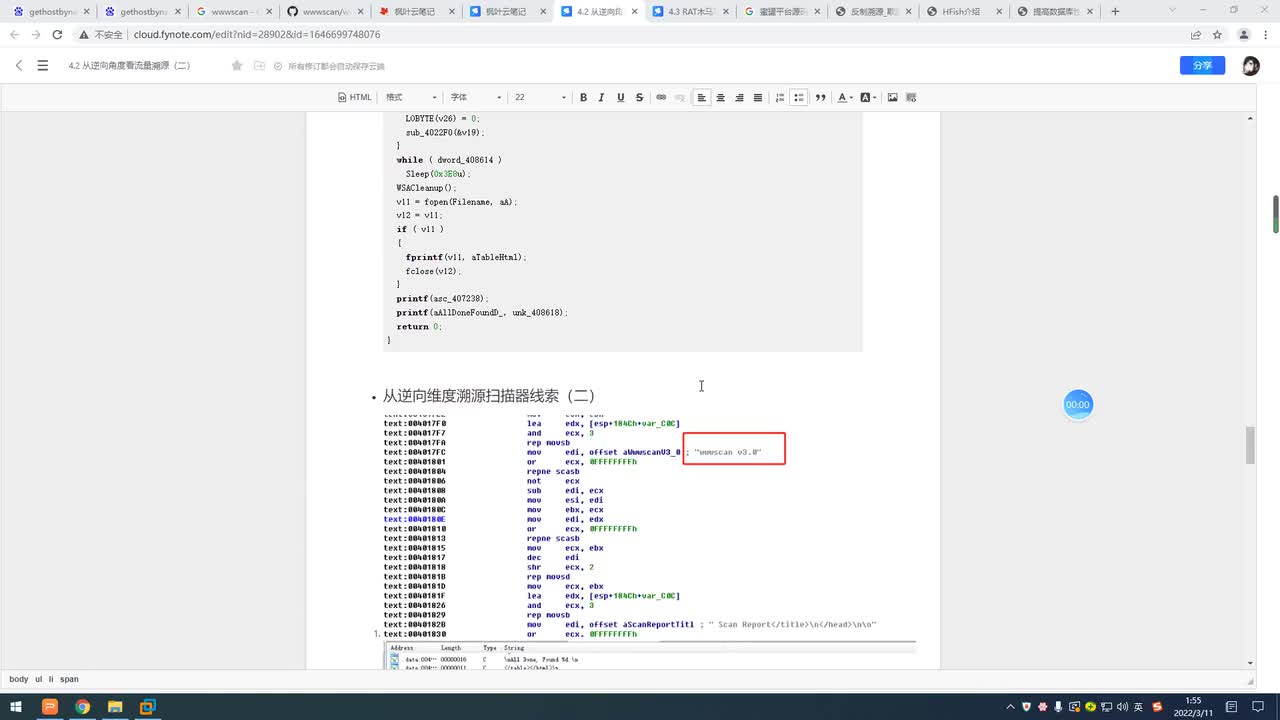Open File Explorer from the taskbar
Viewport: 1280px width, 720px height.
pos(115,707)
